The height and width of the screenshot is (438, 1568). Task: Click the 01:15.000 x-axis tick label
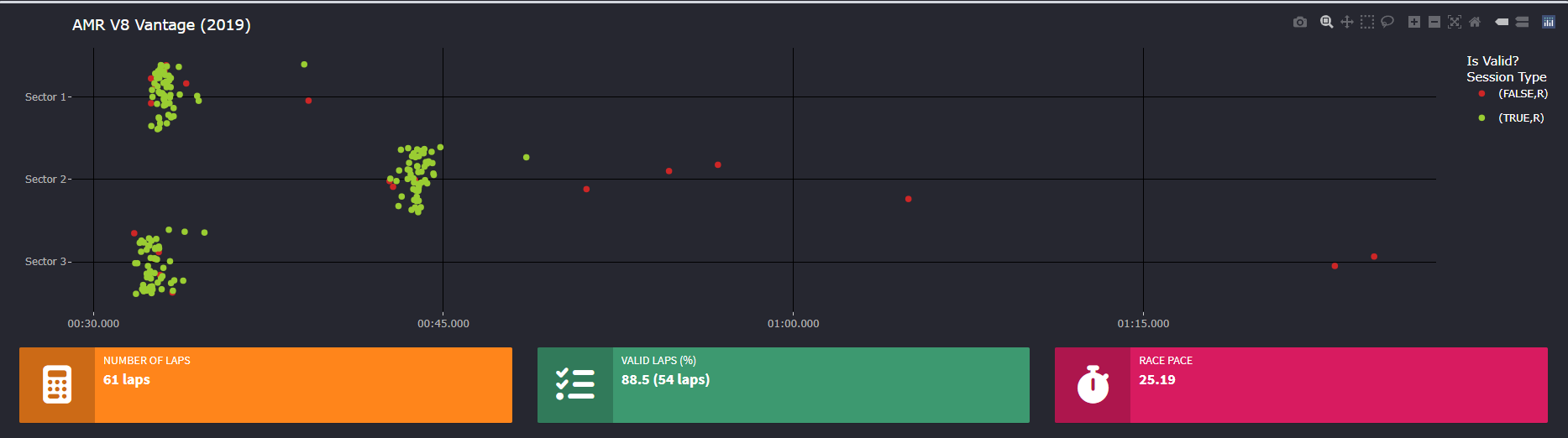pos(1143,324)
